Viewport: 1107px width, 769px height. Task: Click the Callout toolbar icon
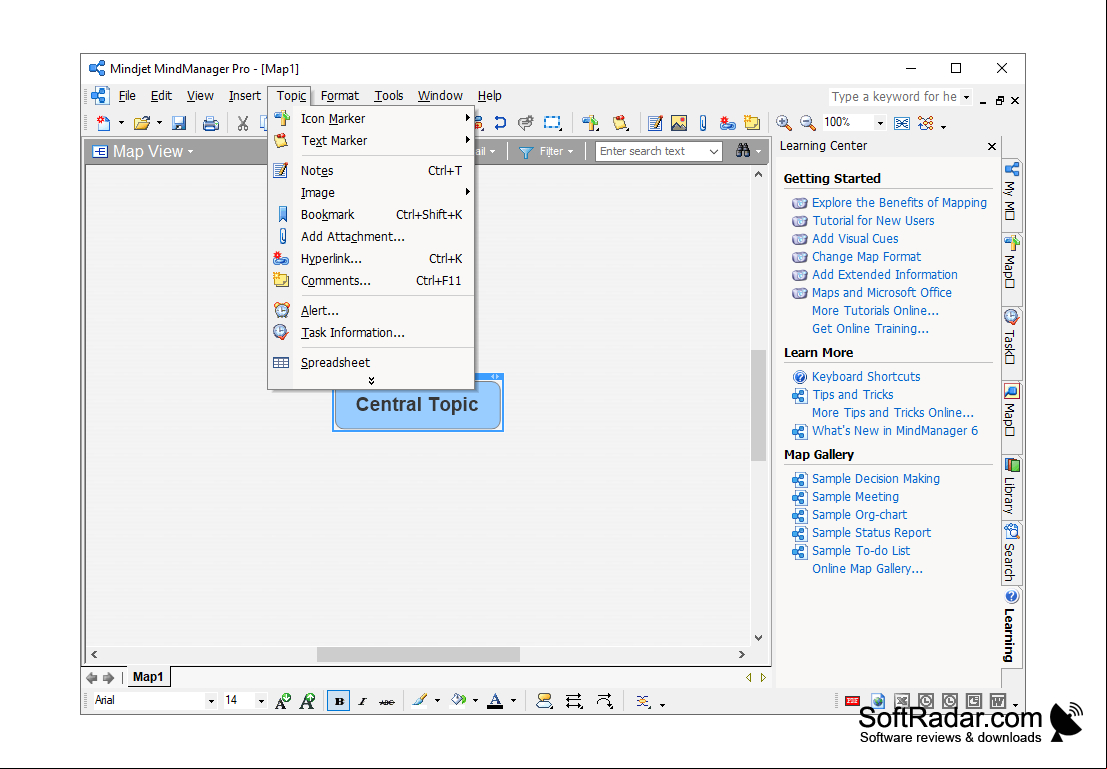click(x=525, y=123)
